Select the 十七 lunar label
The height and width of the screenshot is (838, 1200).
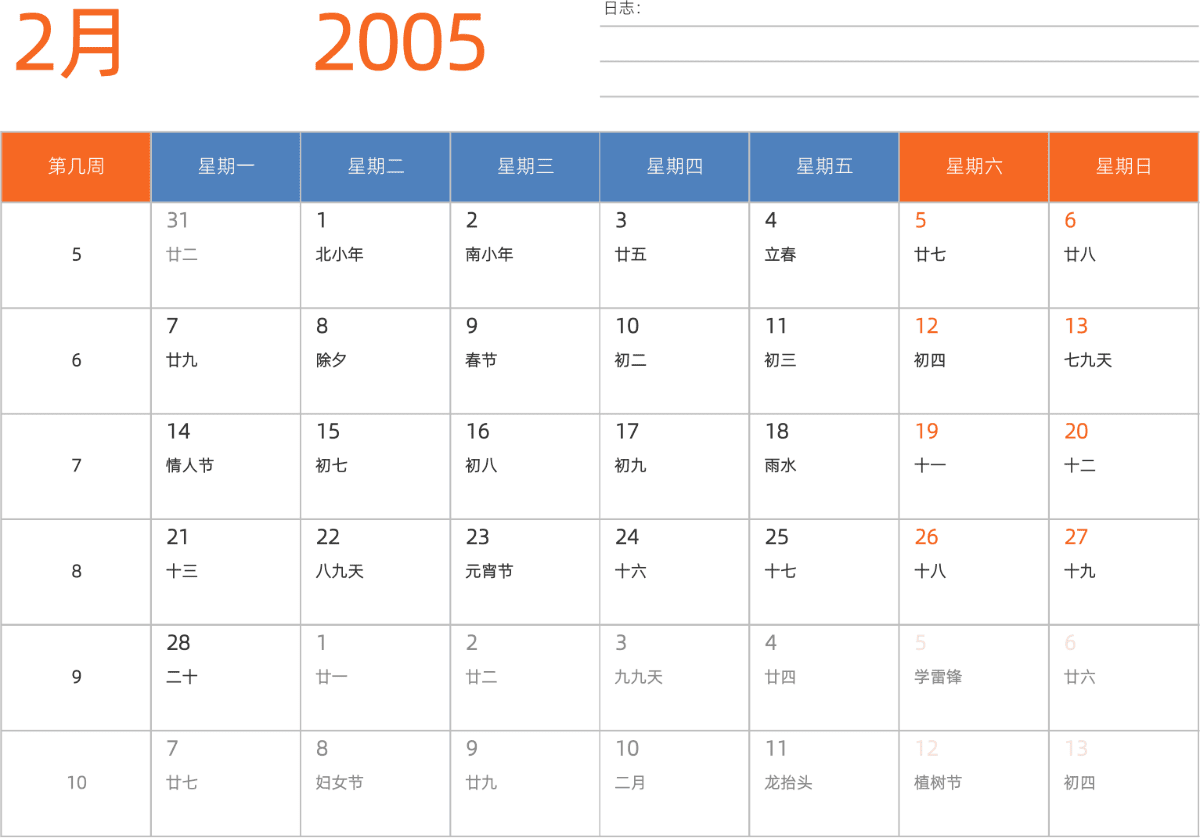pyautogui.click(x=781, y=572)
